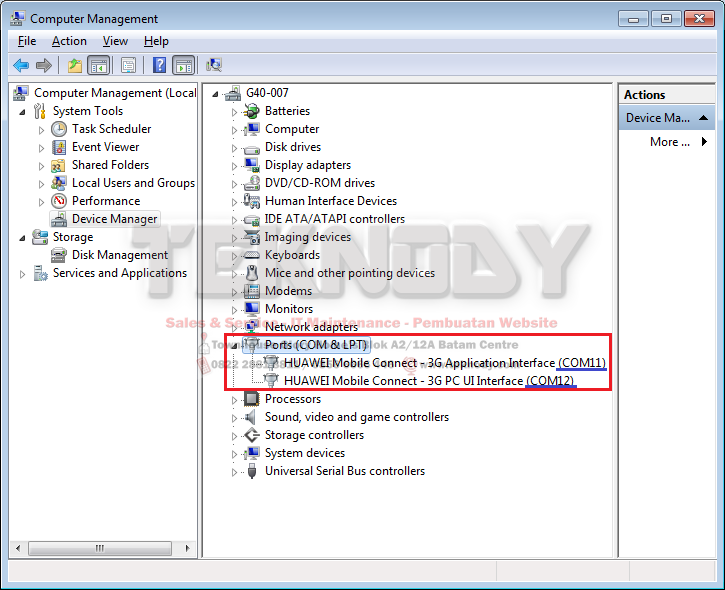Open the File menu
The width and height of the screenshot is (725, 590).
27,41
